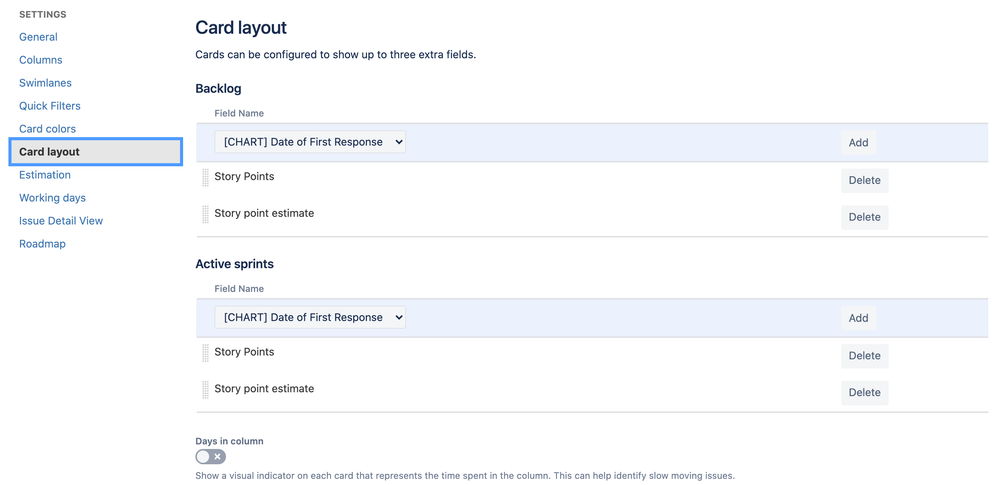Click drag handle beside Backlog Story point estimate
The width and height of the screenshot is (999, 485).
205,215
